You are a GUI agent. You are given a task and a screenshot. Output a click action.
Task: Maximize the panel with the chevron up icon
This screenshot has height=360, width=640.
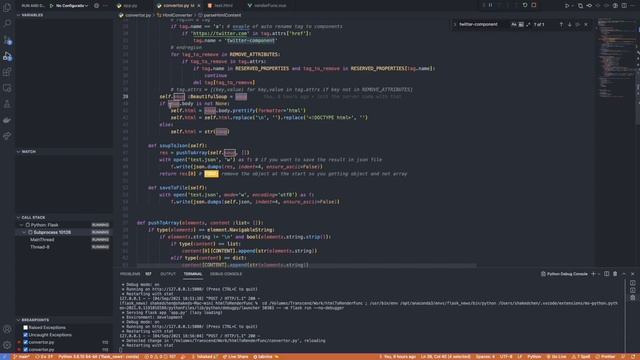pos(624,274)
